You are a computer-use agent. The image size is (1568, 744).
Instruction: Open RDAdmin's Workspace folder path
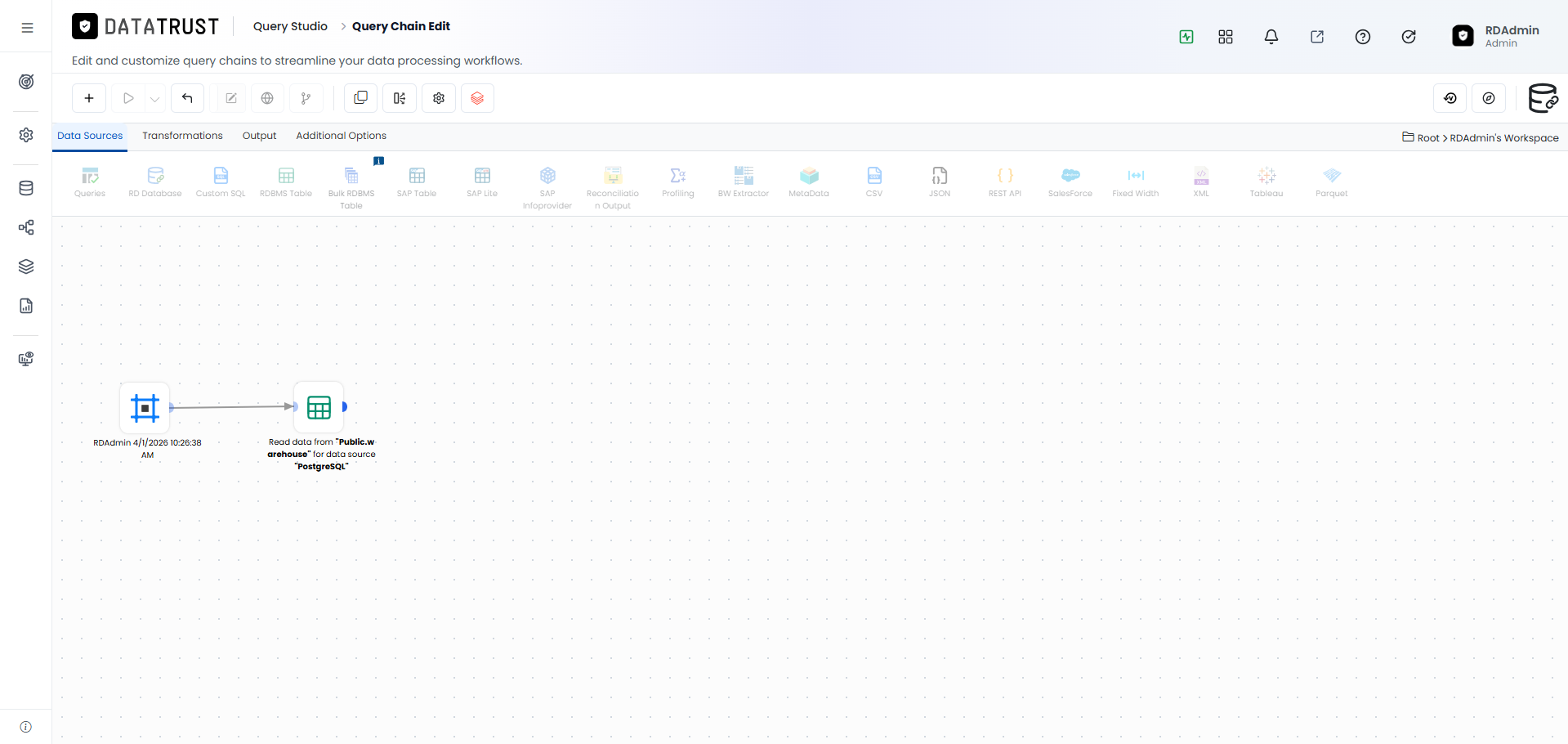click(1504, 138)
